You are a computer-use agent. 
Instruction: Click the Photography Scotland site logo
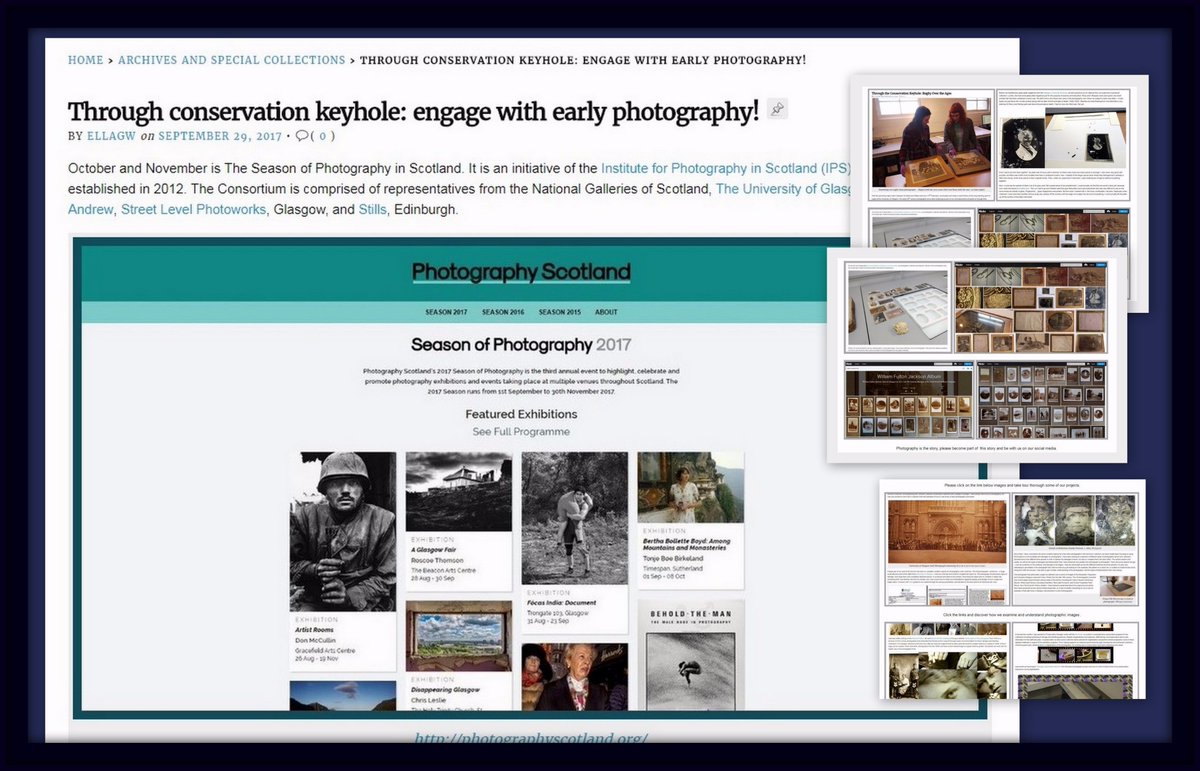coord(521,272)
